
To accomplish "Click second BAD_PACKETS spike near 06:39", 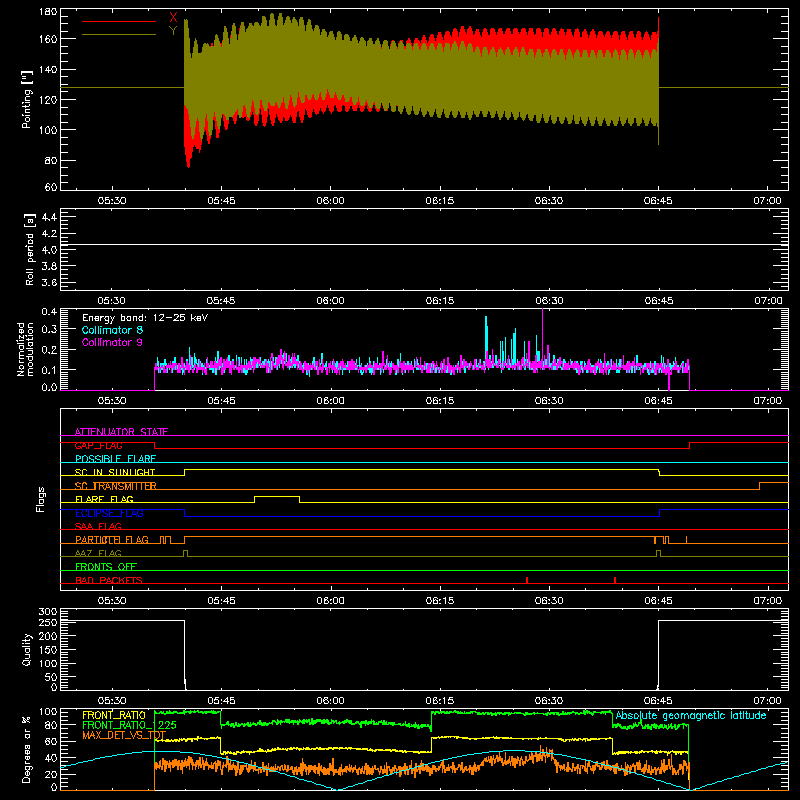I will tap(615, 580).
